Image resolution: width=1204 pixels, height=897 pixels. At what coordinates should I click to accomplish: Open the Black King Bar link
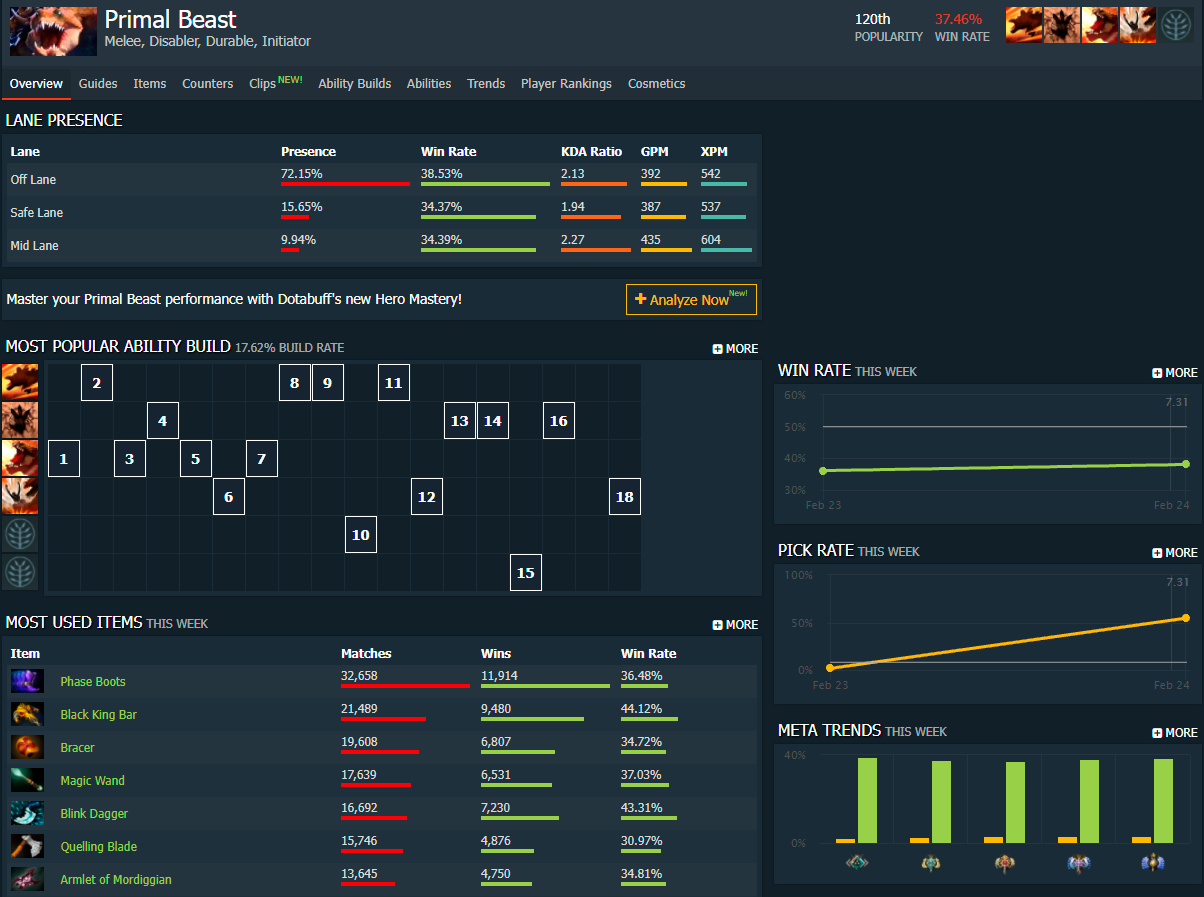tap(99, 715)
